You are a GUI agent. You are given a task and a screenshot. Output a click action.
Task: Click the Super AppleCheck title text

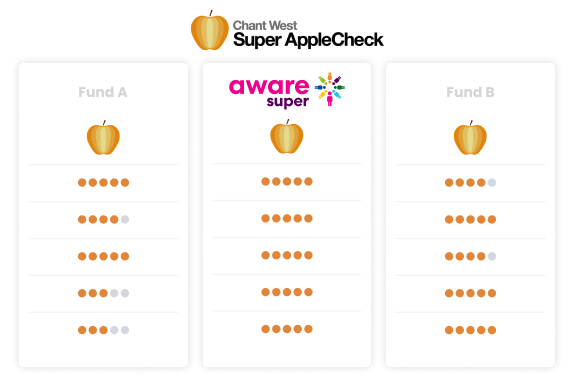click(x=309, y=40)
